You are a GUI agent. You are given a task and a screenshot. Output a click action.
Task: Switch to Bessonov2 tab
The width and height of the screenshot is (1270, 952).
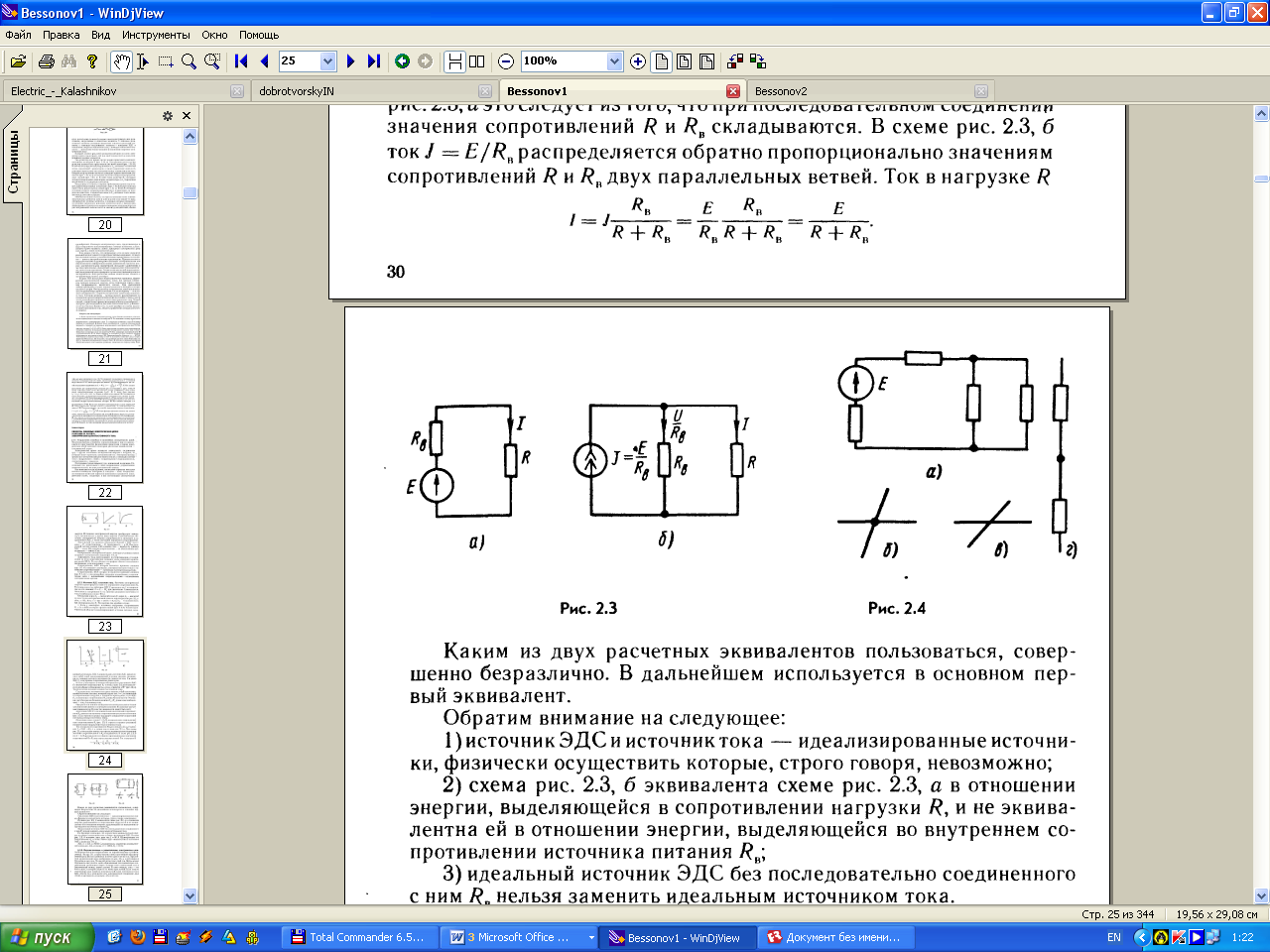(x=868, y=91)
